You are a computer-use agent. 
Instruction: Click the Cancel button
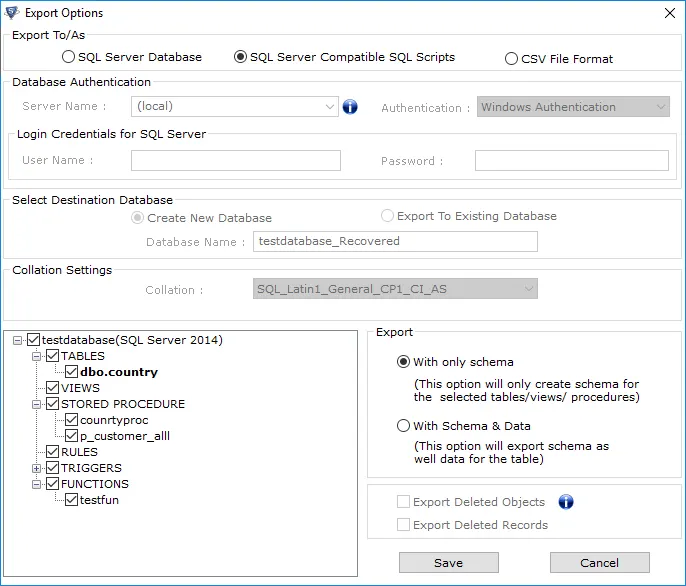point(599,562)
